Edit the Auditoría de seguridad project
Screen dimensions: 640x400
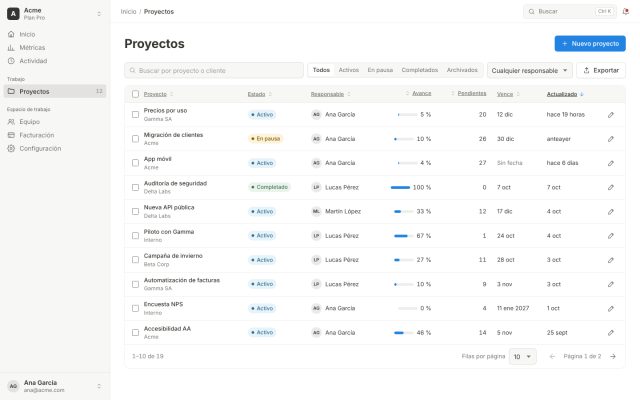(611, 187)
